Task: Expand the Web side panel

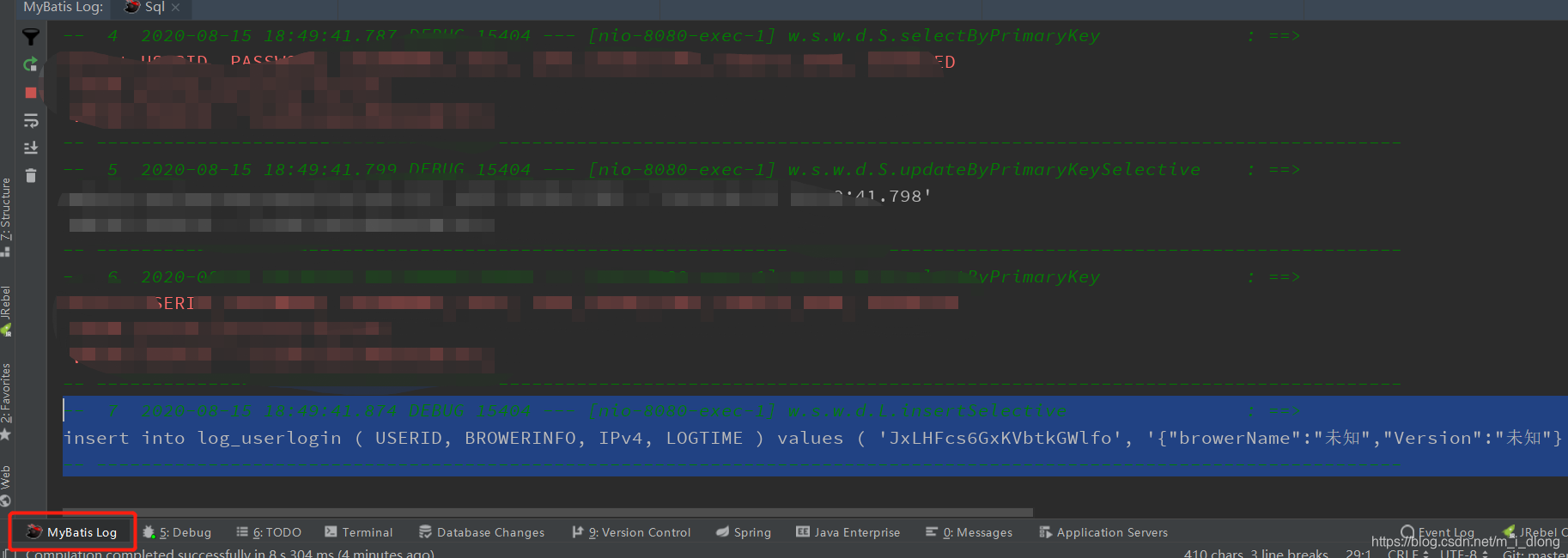Action: (6, 486)
